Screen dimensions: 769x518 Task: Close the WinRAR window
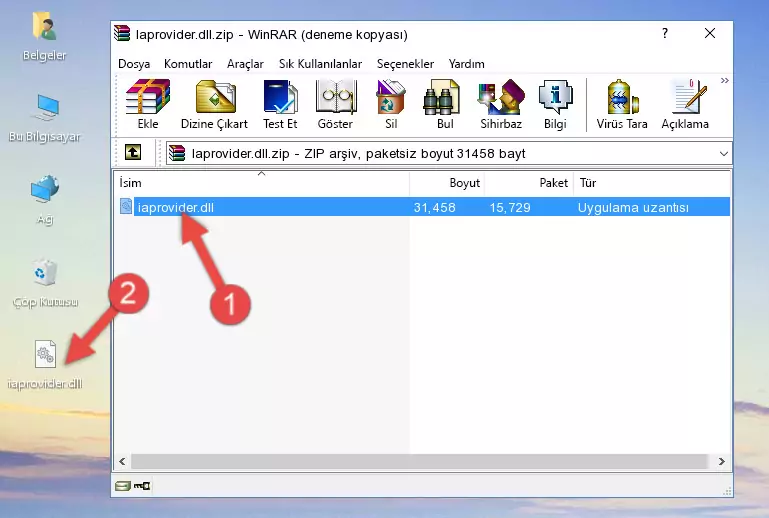pos(710,33)
